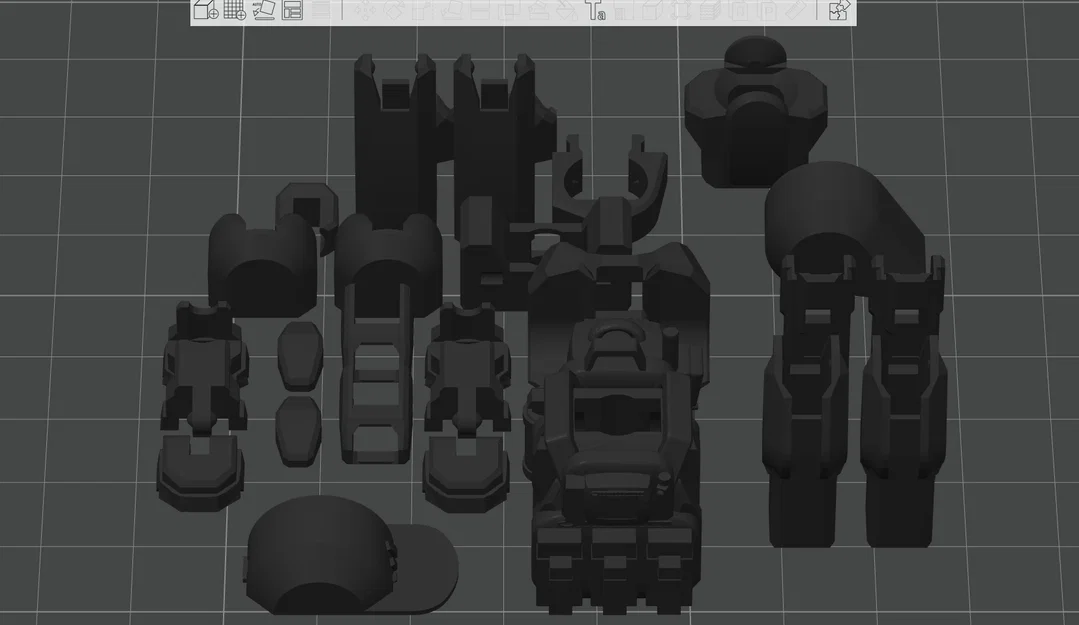Click the Arrange all objects icon
This screenshot has width=1079, height=625.
click(x=292, y=10)
